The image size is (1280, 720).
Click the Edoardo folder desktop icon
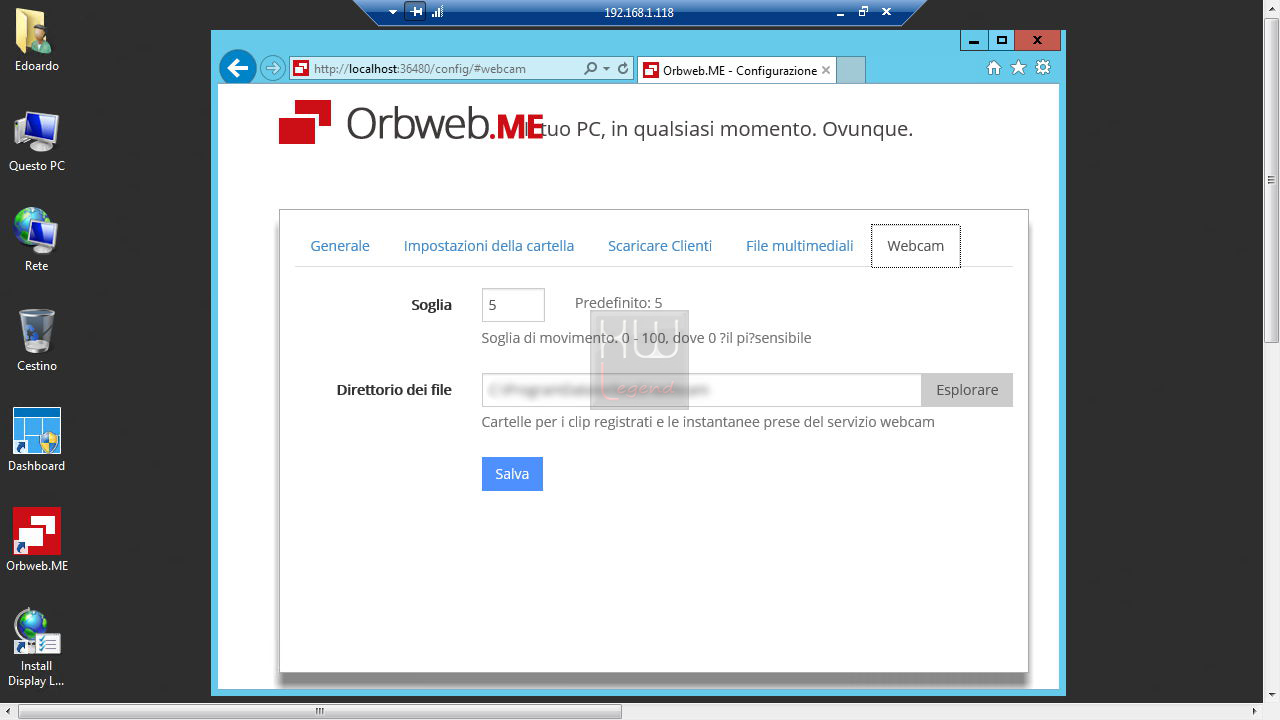click(37, 41)
